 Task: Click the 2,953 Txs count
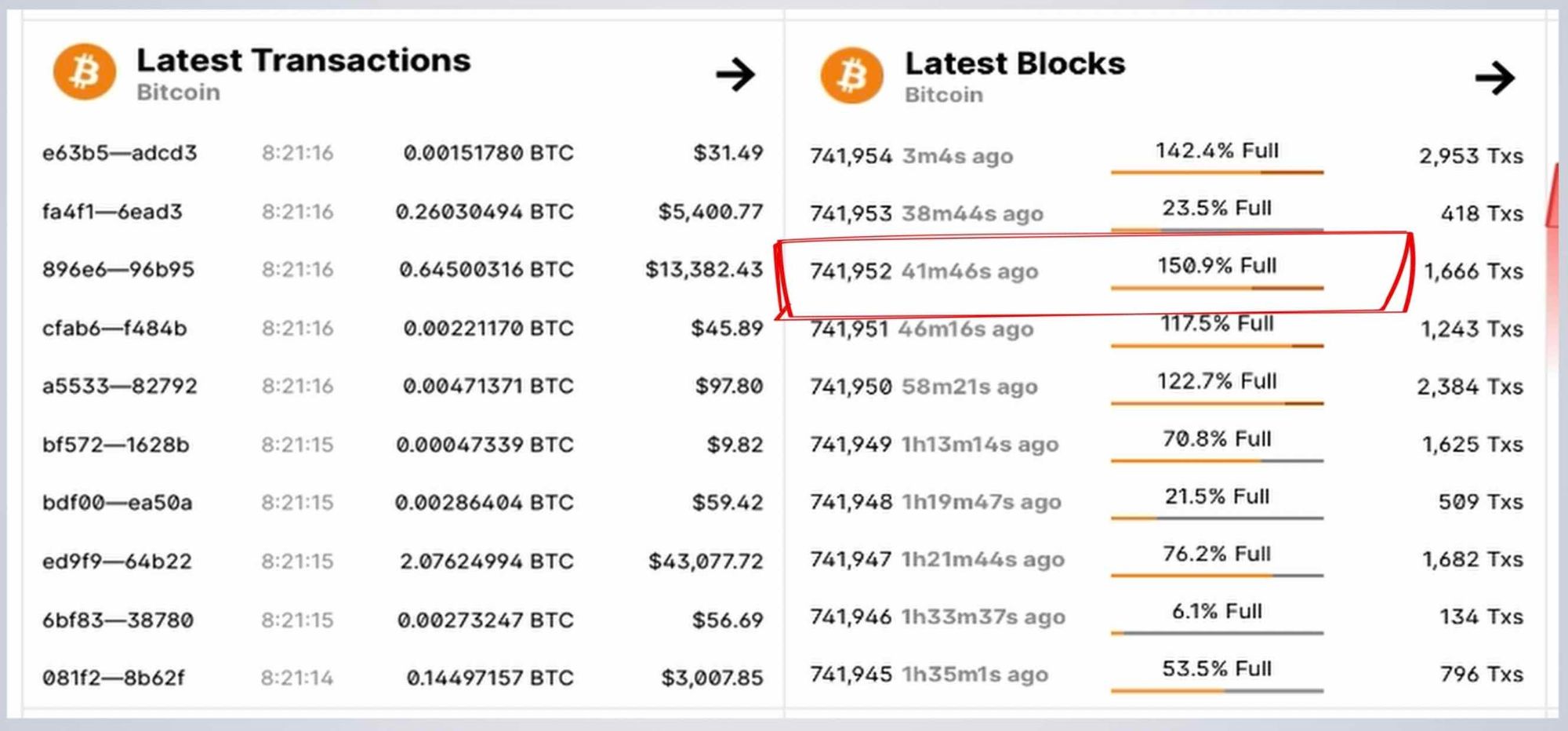[1471, 156]
